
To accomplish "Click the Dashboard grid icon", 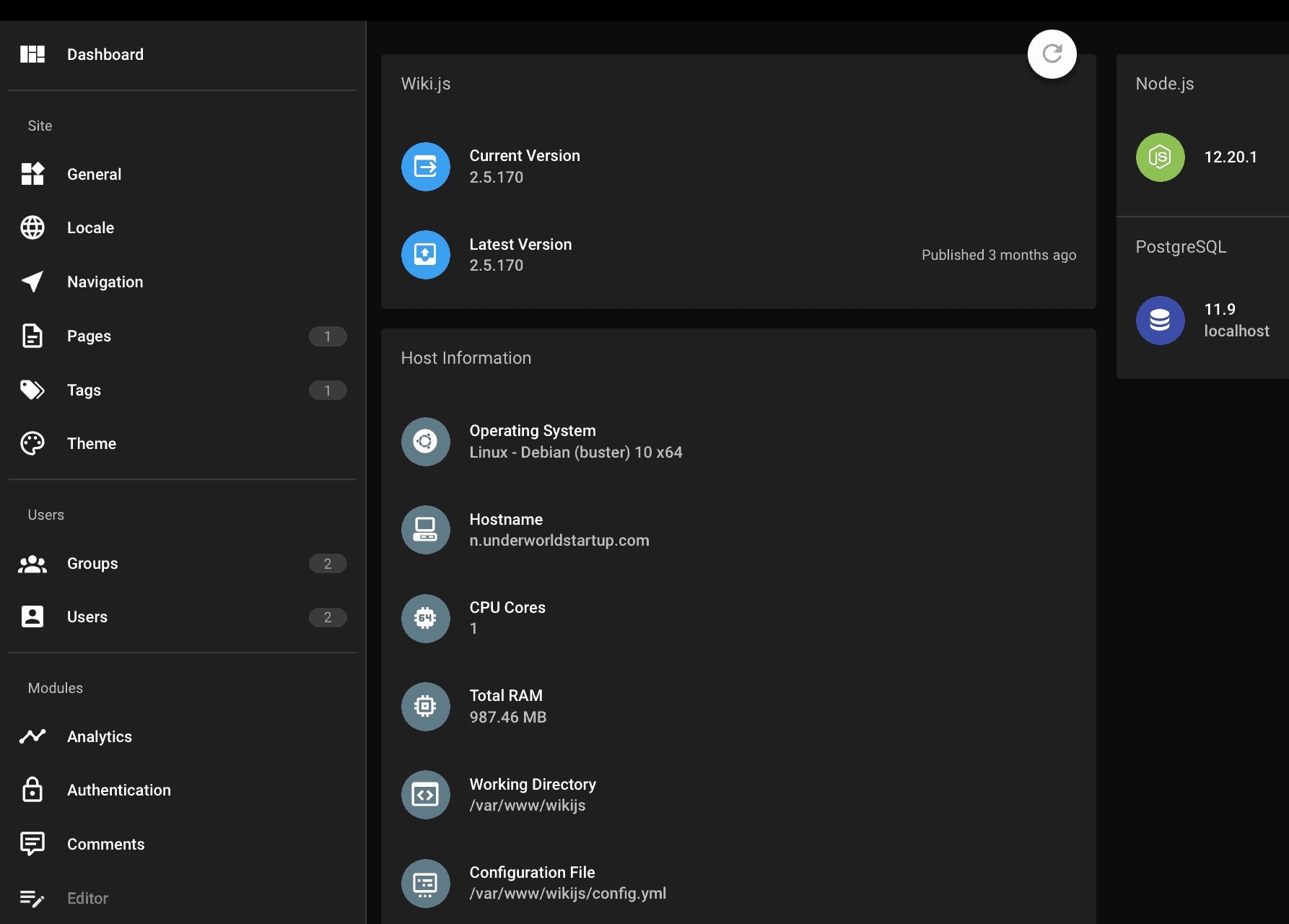I will point(32,54).
